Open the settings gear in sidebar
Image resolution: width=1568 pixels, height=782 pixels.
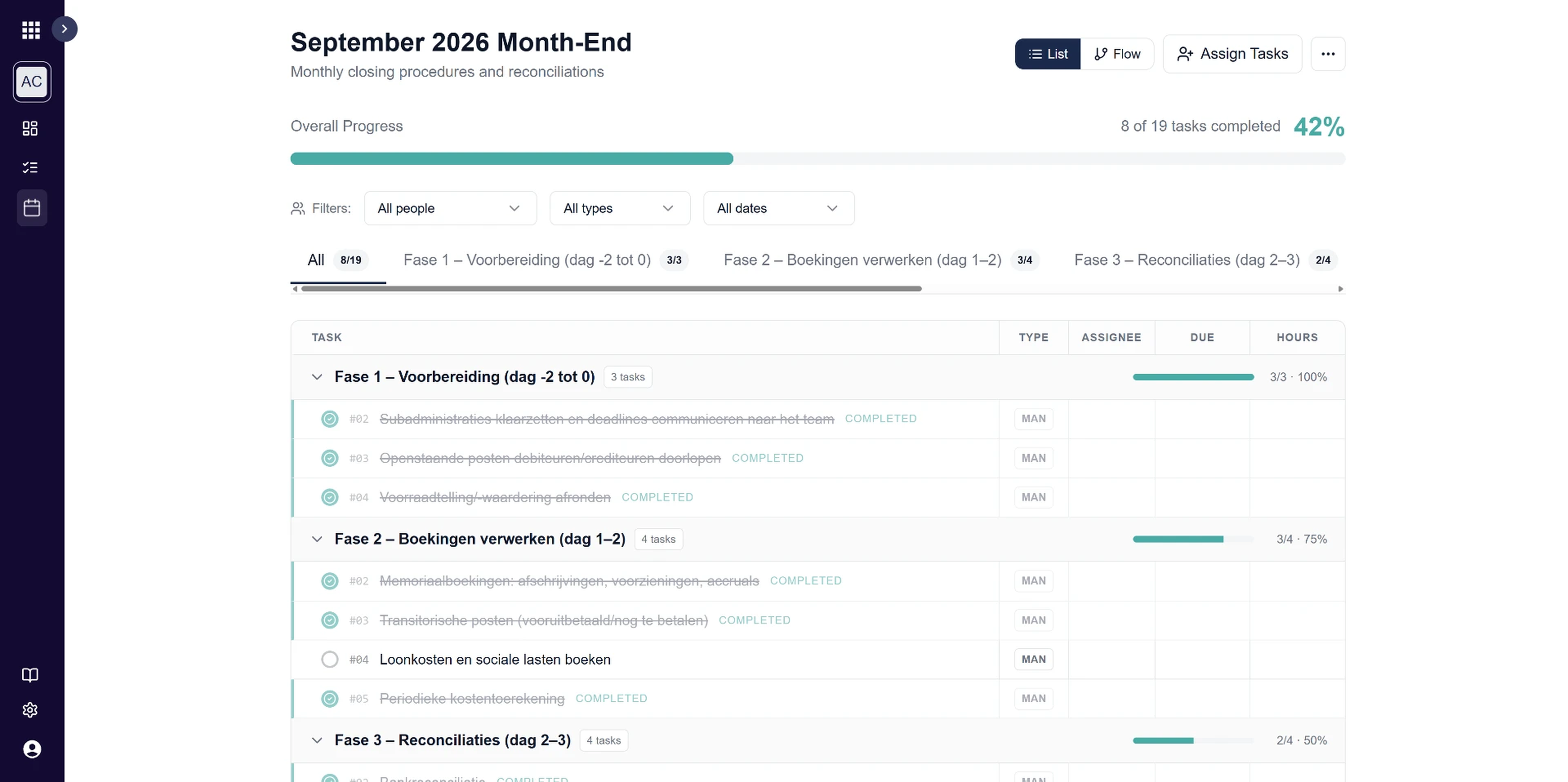pyautogui.click(x=30, y=710)
